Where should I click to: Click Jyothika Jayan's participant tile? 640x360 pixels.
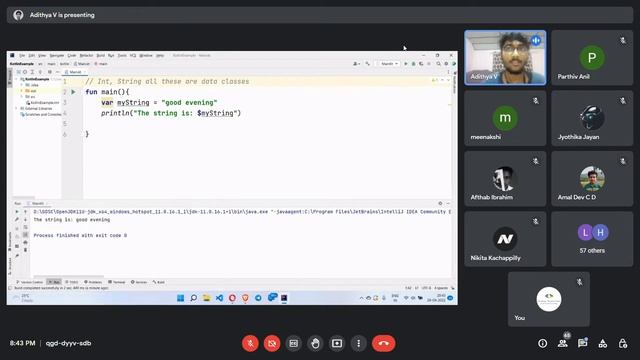pyautogui.click(x=592, y=118)
